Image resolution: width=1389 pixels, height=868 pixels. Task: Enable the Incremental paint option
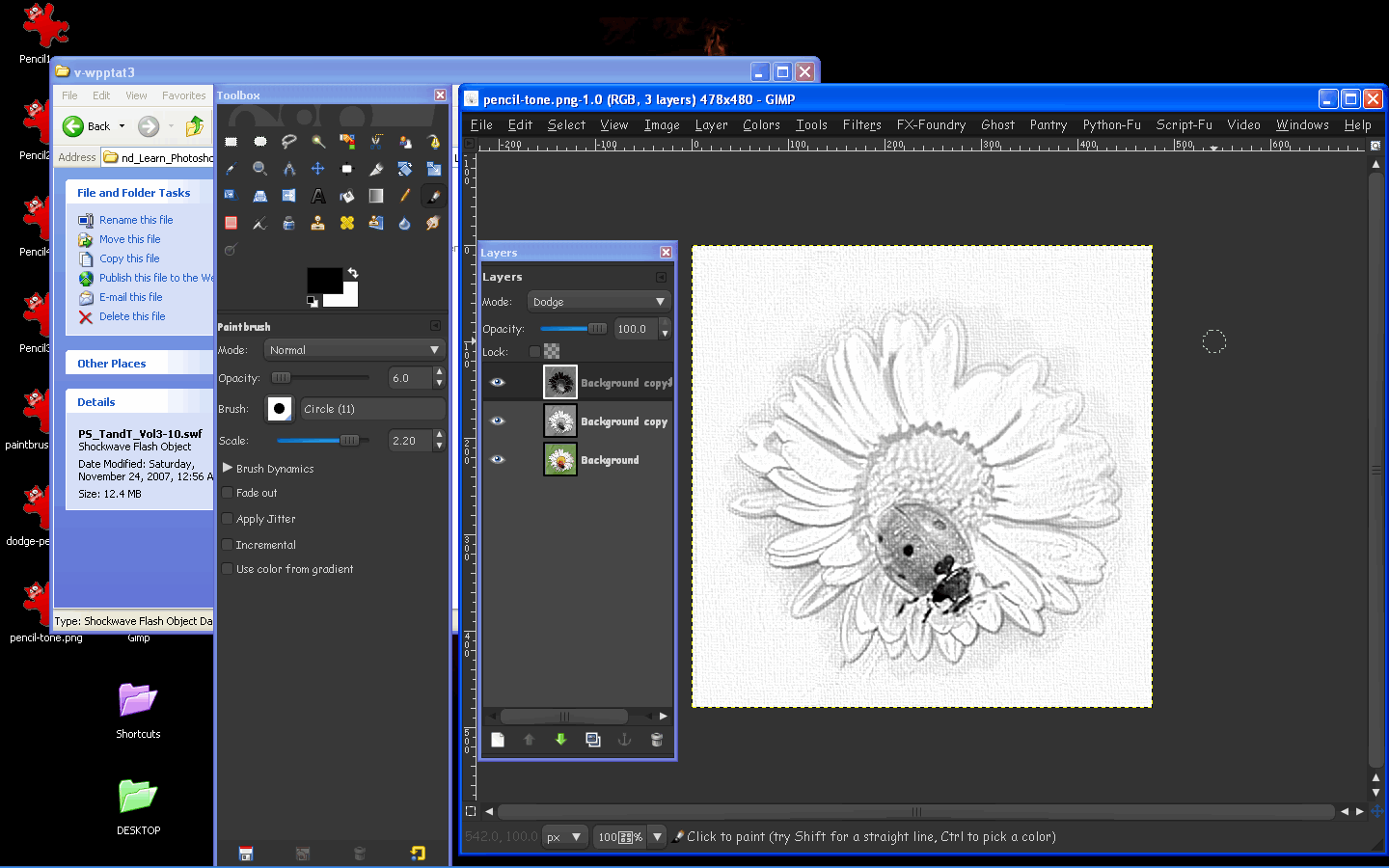pyautogui.click(x=228, y=545)
